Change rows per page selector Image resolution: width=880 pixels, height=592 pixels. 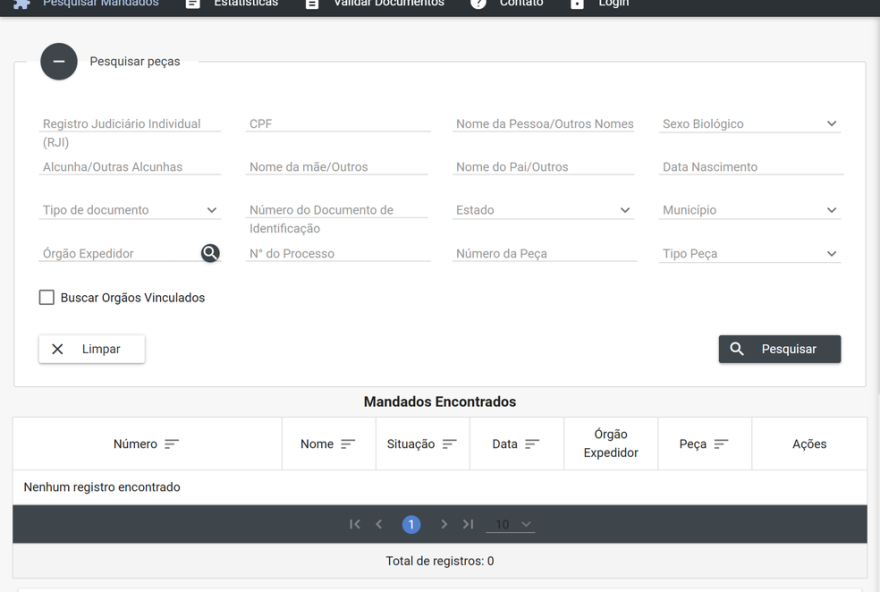point(514,525)
